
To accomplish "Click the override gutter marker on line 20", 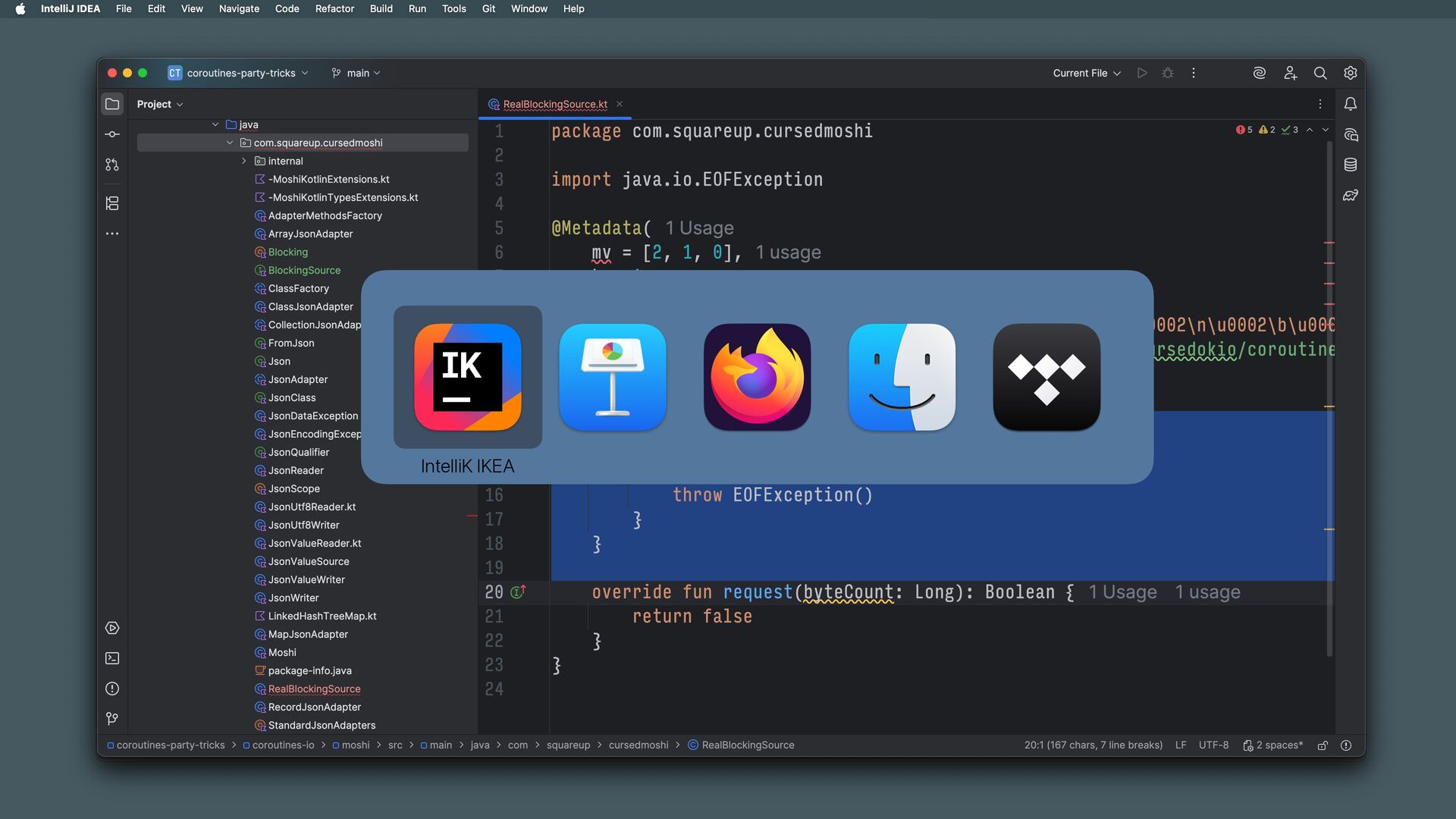I will click(519, 591).
